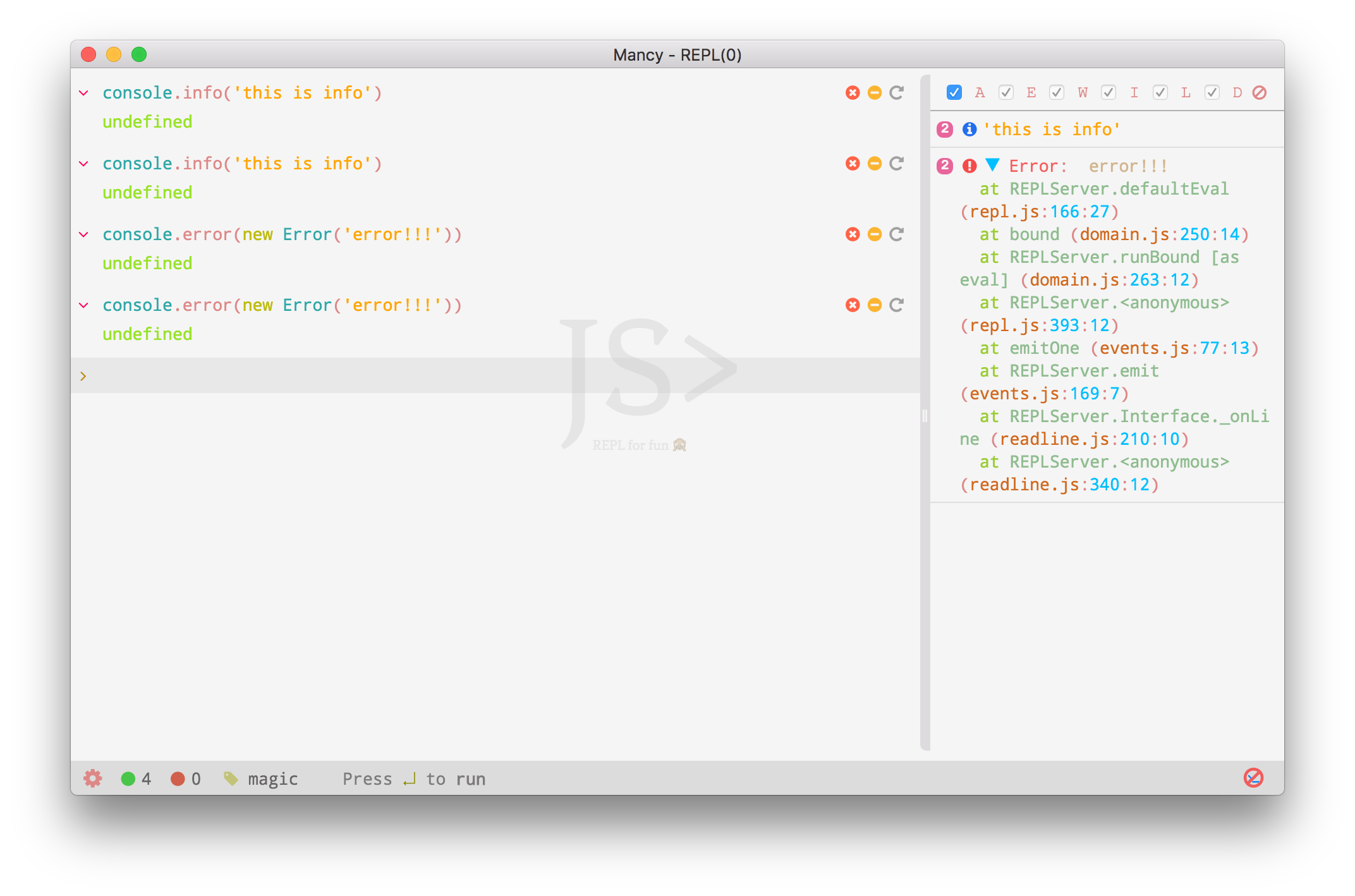Screen dimensions: 1355x896
Task: Toggle the Error (E) filter checkbox
Action: coord(1006,93)
